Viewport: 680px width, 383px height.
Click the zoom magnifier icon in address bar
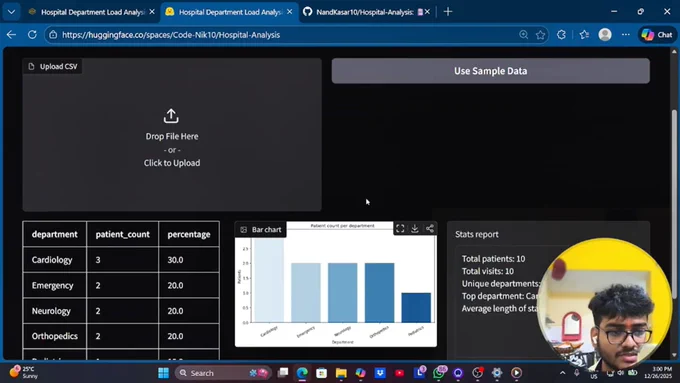tap(523, 35)
